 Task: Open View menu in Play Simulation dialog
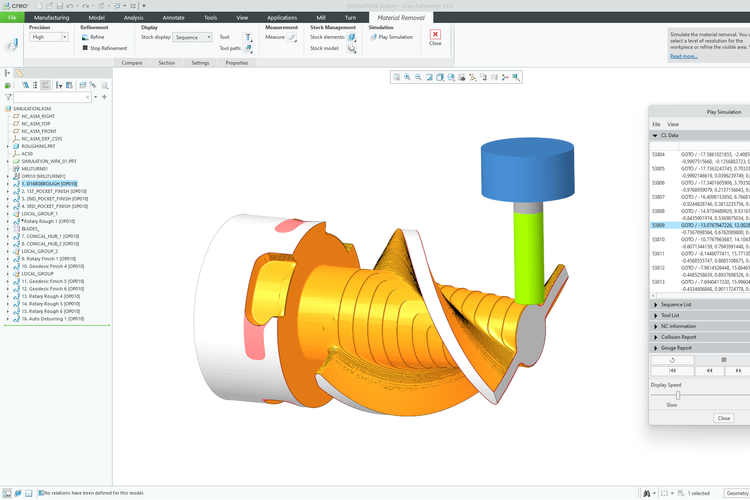[673, 124]
